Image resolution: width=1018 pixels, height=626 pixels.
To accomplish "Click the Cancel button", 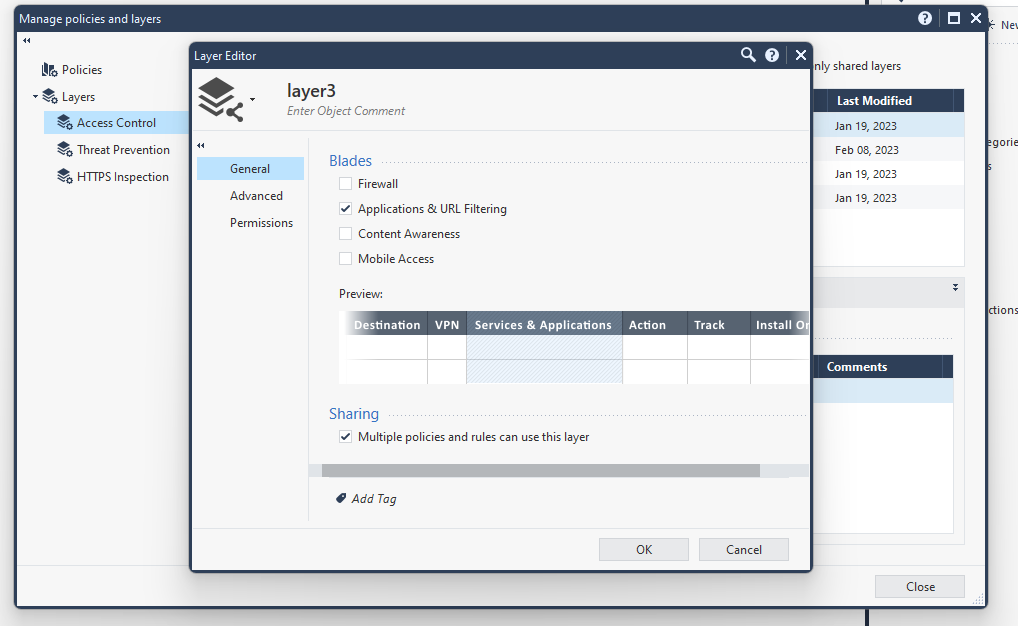I will [x=743, y=549].
